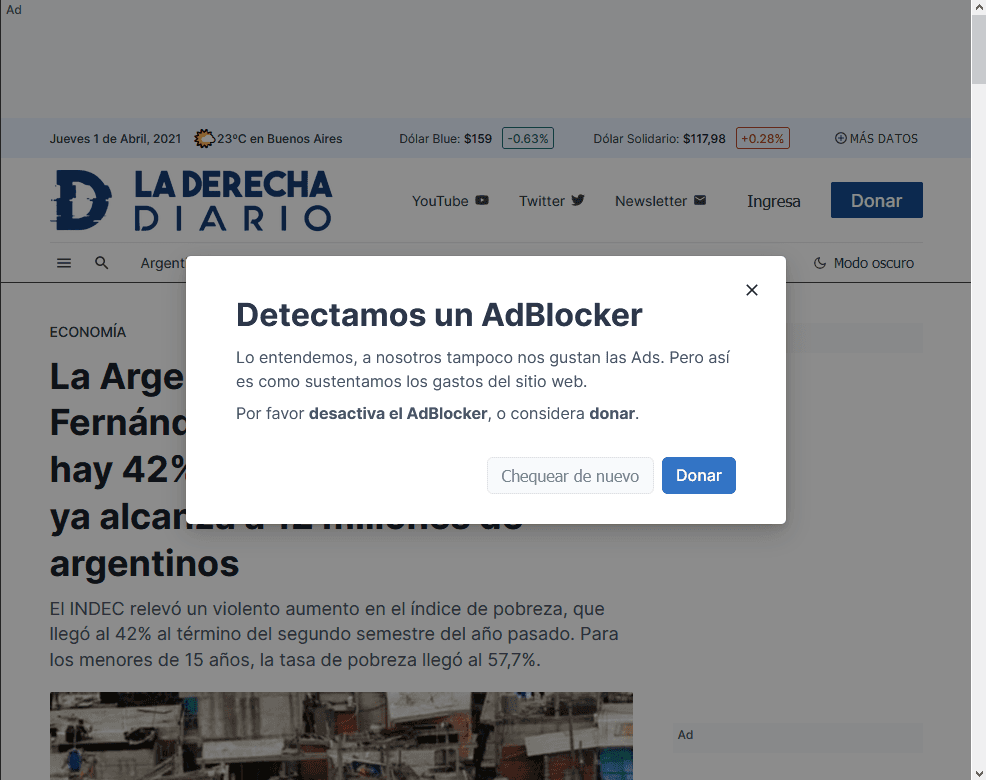Click the date 'Jueves 1 de Abril, 2021'
The height and width of the screenshot is (780, 986).
pos(115,138)
